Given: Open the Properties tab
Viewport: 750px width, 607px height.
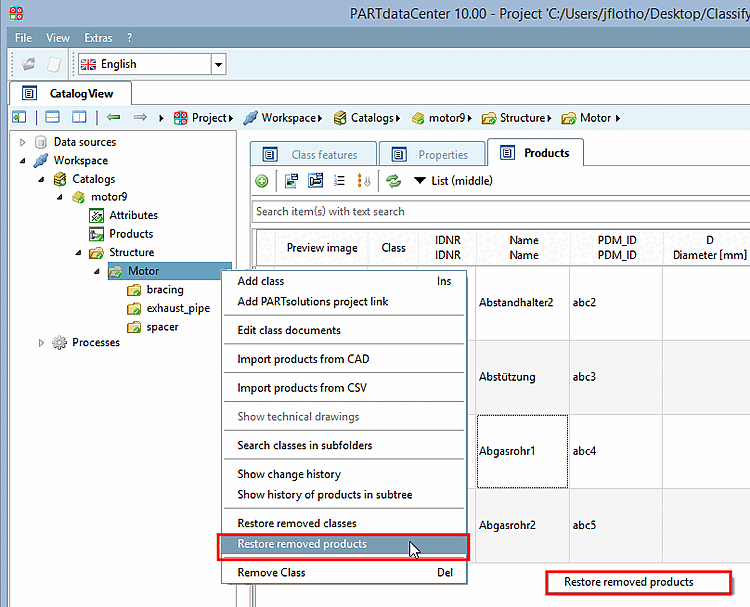Looking at the screenshot, I should (x=432, y=155).
